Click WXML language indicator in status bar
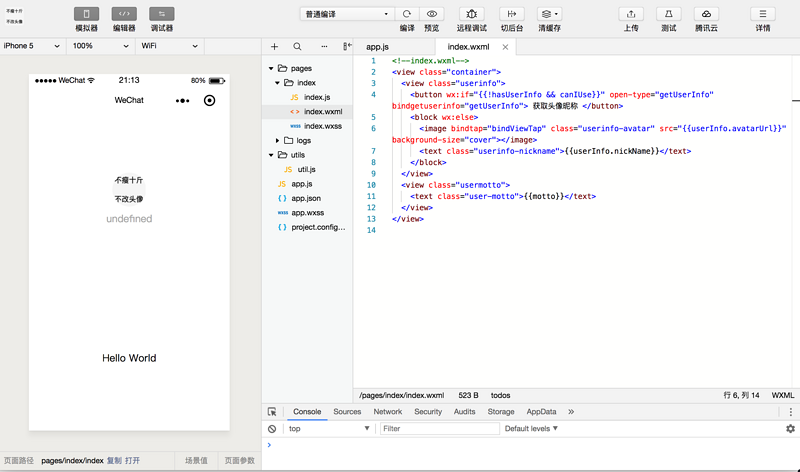Screen dimensions: 800x472 (x=783, y=395)
